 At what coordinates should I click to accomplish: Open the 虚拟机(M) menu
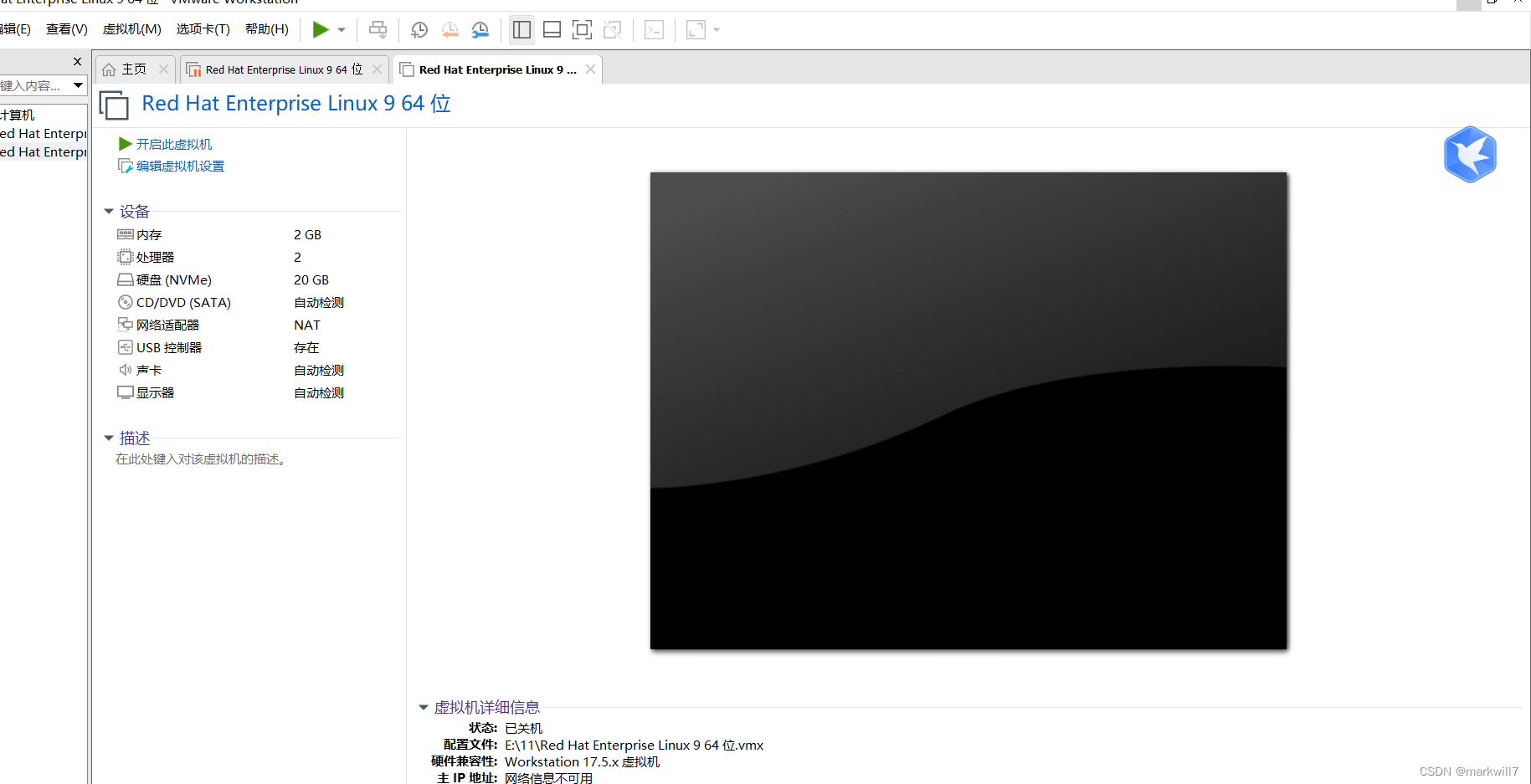[x=132, y=29]
